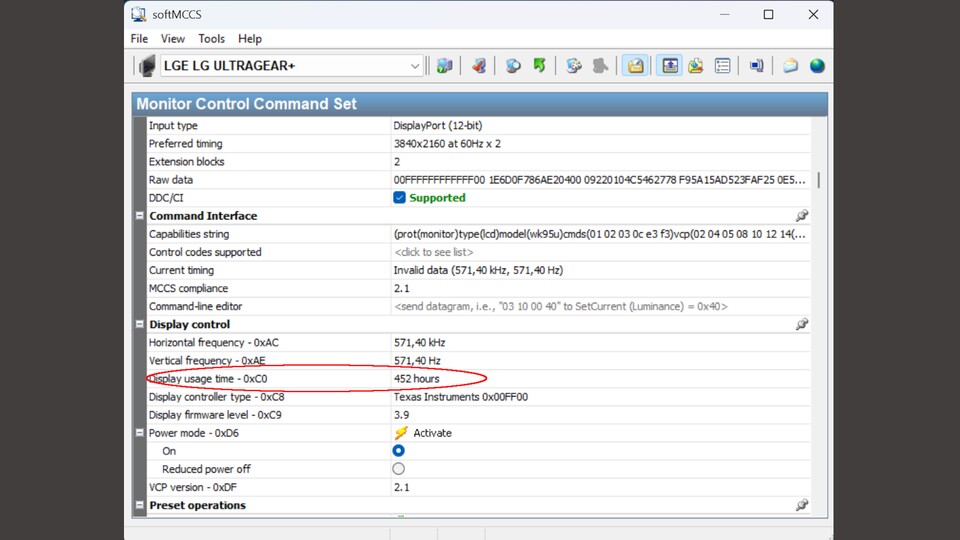The height and width of the screenshot is (540, 960).
Task: Toggle the DDC/CI Supported checkbox
Action: pyautogui.click(x=399, y=198)
